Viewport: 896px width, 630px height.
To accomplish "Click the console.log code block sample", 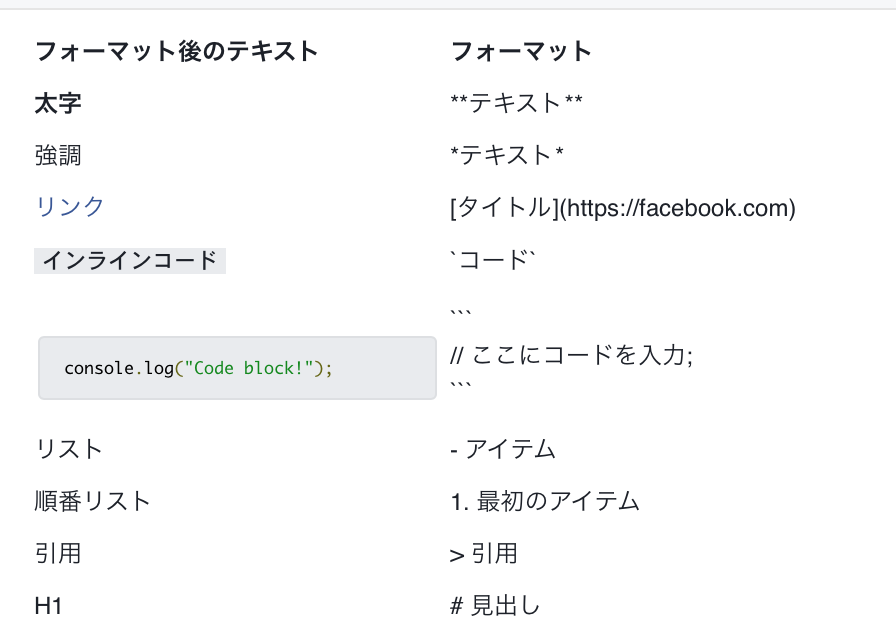I will [x=237, y=368].
